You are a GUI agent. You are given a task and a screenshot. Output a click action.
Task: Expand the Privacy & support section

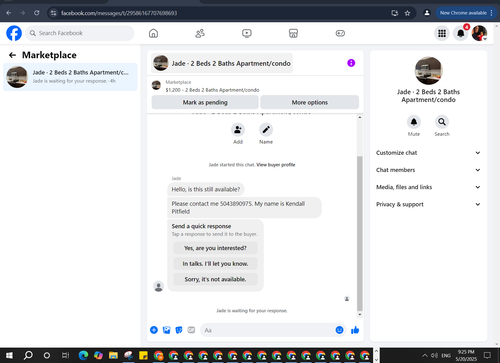(428, 204)
